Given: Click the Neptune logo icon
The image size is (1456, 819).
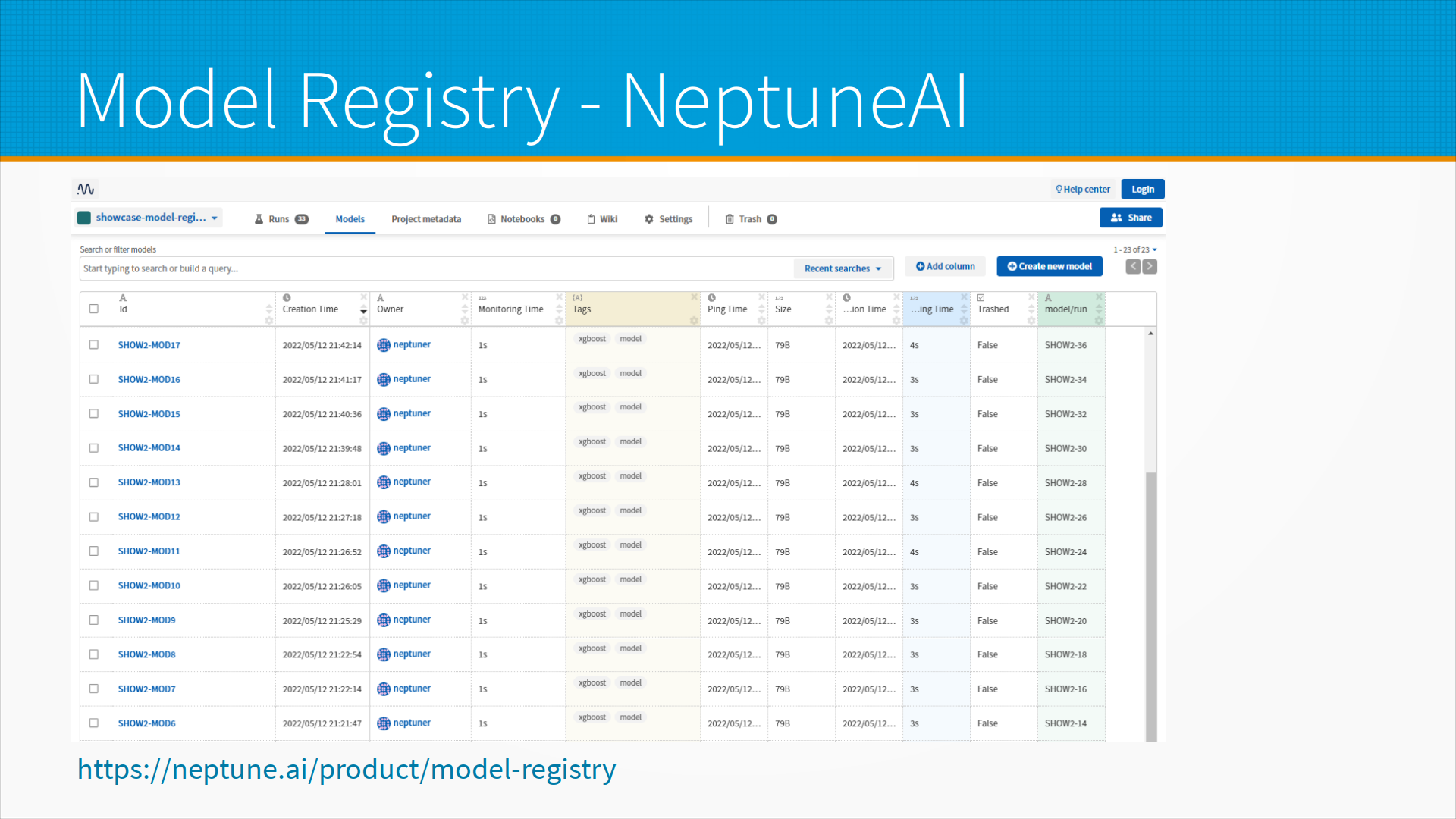Looking at the screenshot, I should [x=86, y=189].
